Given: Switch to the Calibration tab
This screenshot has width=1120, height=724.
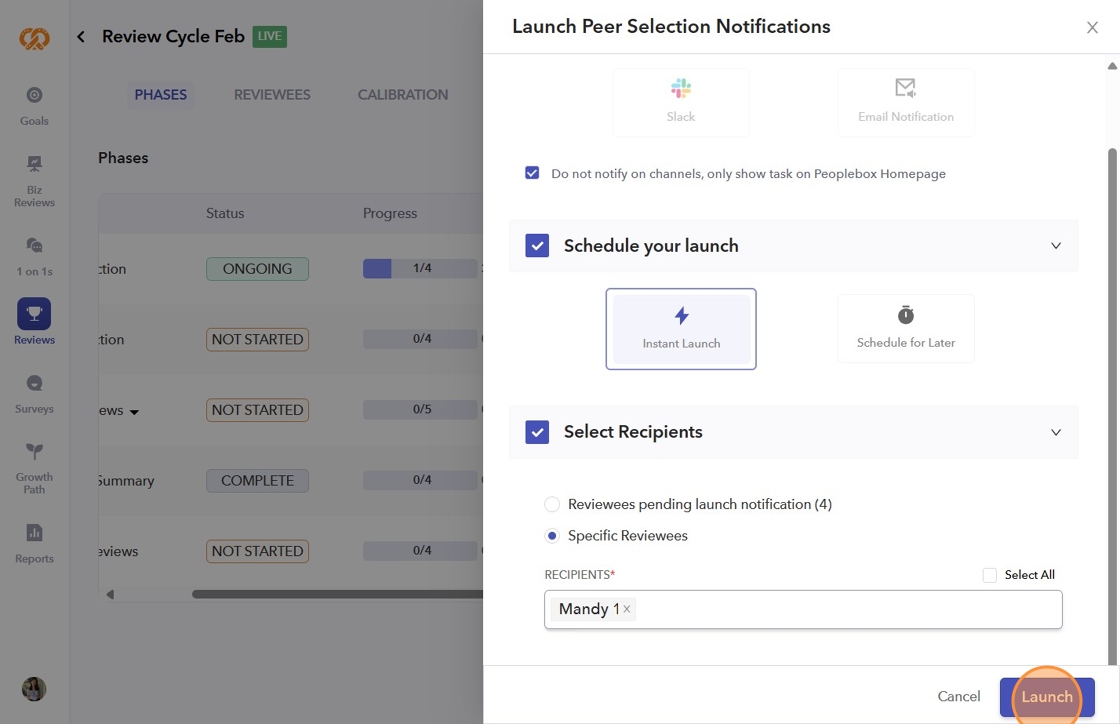Looking at the screenshot, I should [x=403, y=95].
